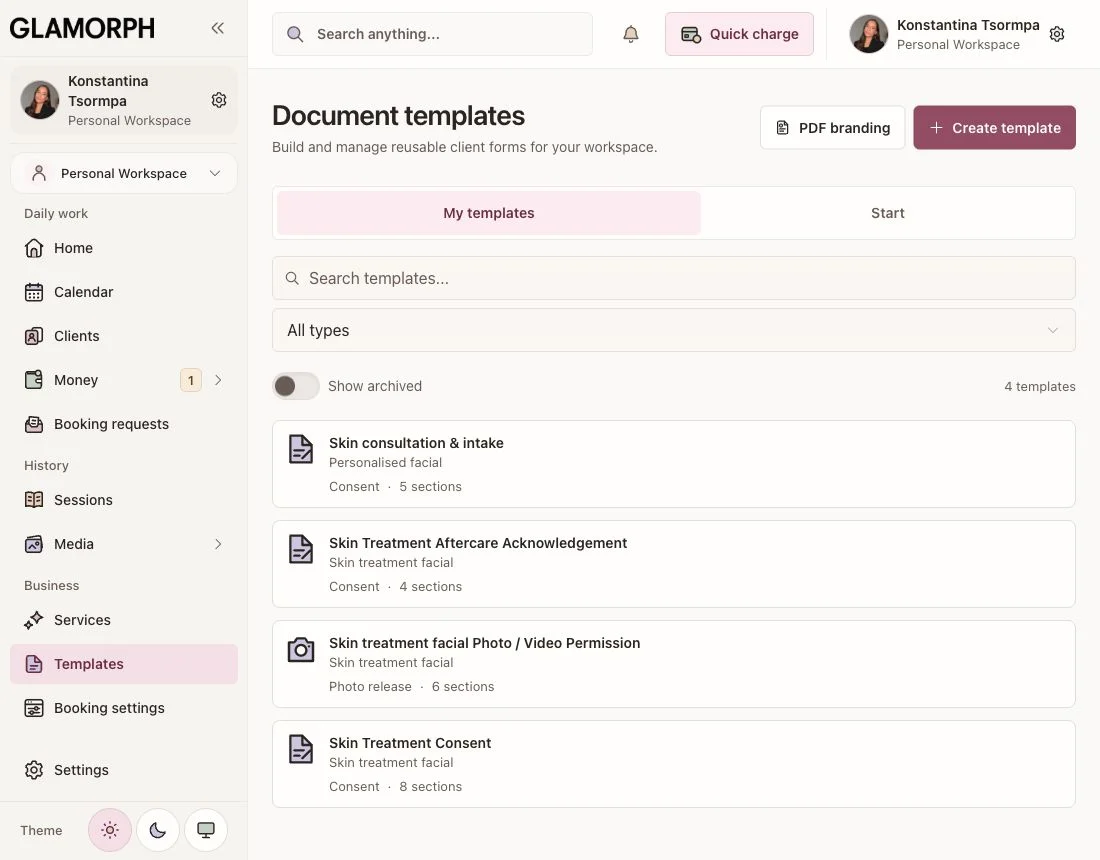Screen dimensions: 1100x860
Task: Click the Clients icon in sidebar
Action: pos(34,336)
